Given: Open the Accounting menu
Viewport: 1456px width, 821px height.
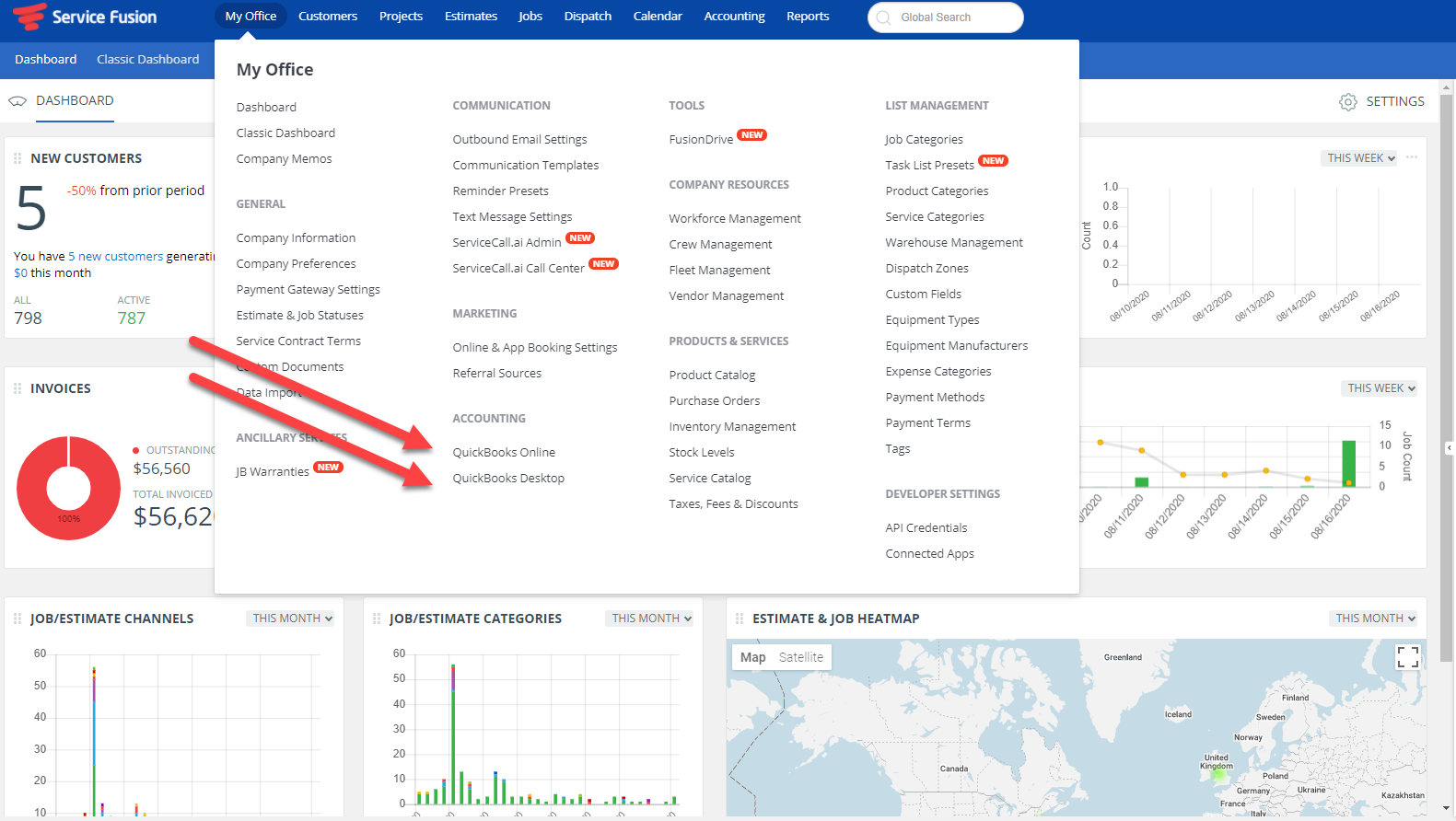Looking at the screenshot, I should (x=734, y=17).
